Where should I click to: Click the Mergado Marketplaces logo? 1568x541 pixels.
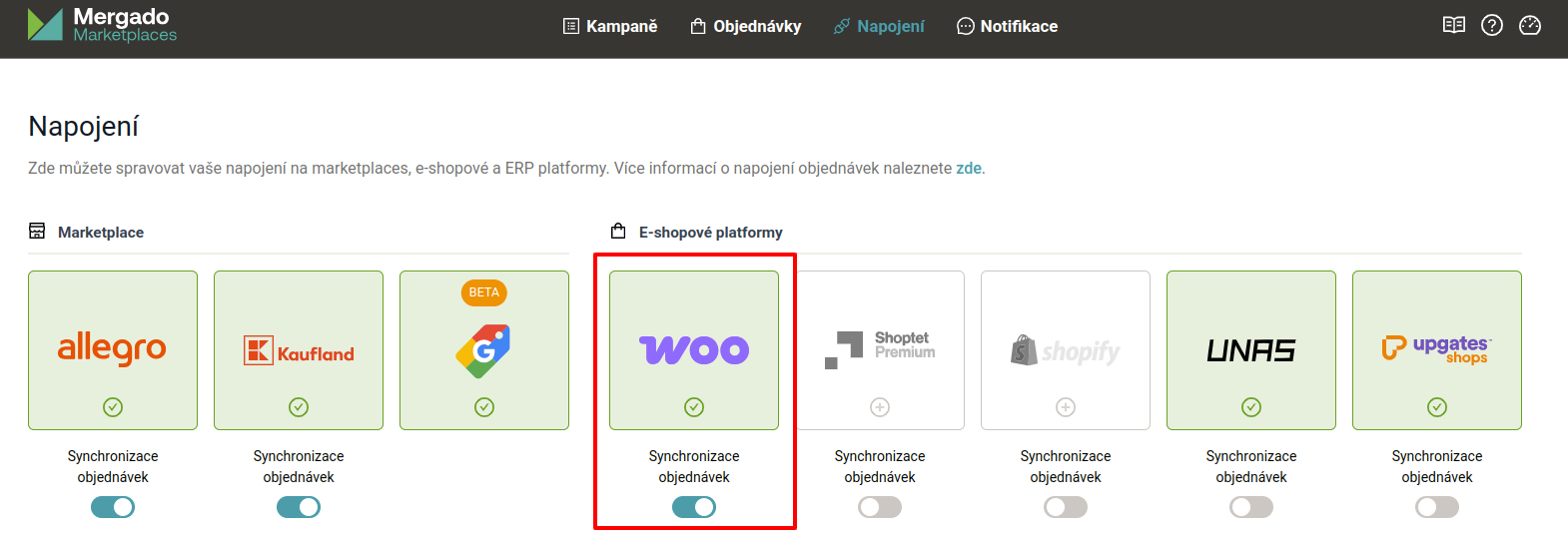pos(102,25)
